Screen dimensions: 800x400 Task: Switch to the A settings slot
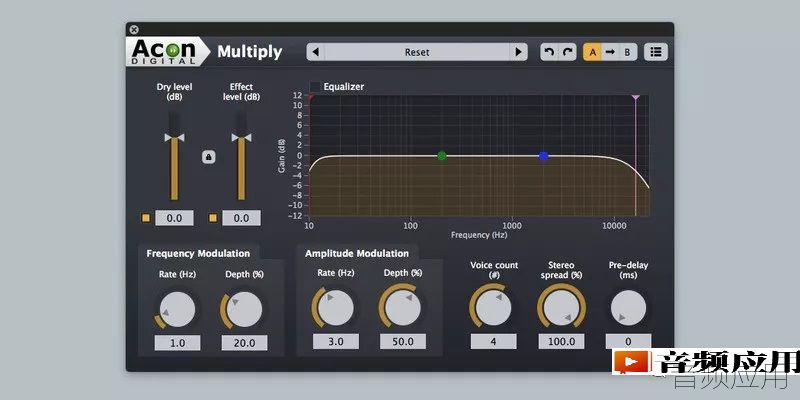coord(592,52)
